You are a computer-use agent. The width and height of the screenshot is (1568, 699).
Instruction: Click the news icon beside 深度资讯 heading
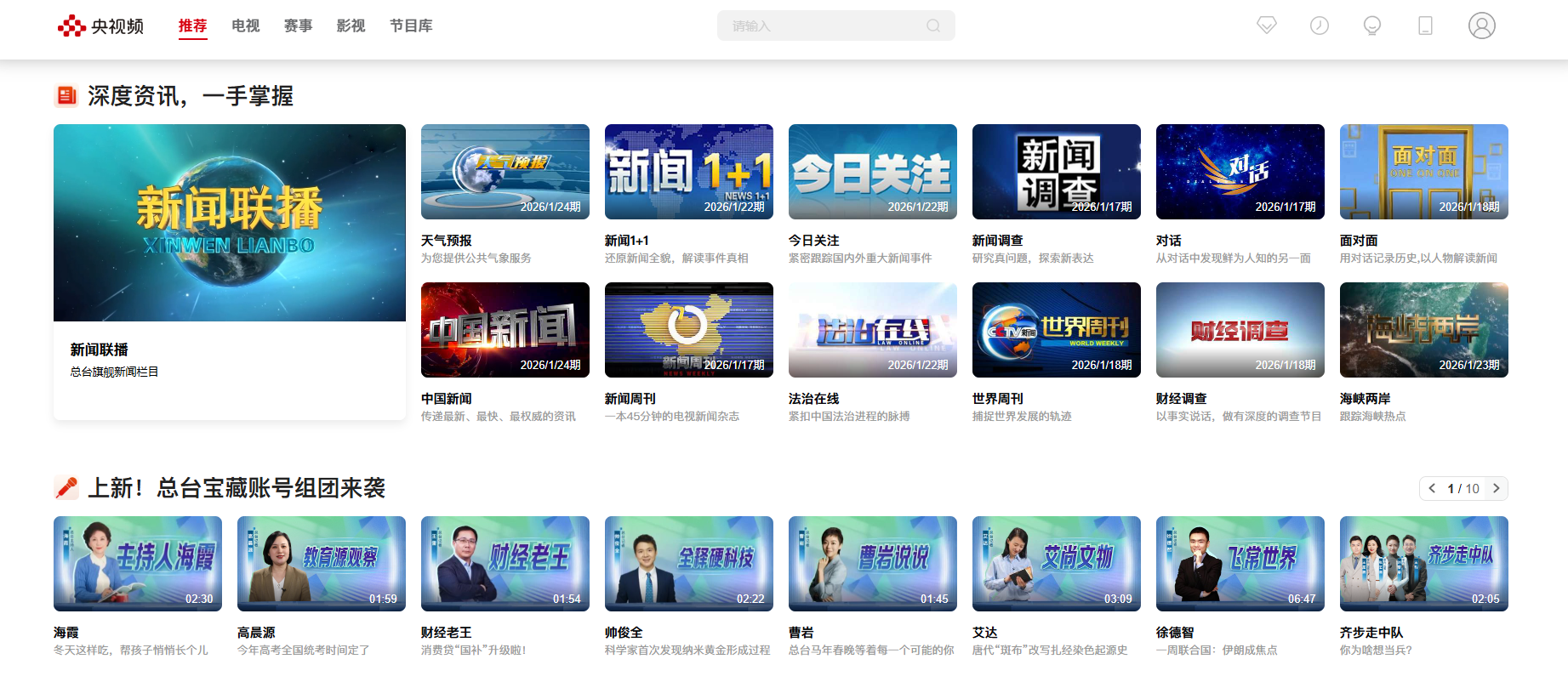[66, 95]
